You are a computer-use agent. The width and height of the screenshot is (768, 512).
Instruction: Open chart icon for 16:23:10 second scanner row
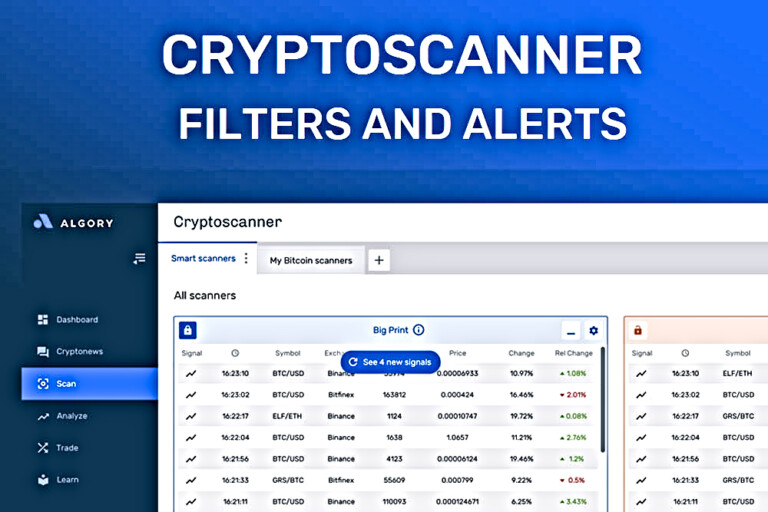pyautogui.click(x=641, y=373)
